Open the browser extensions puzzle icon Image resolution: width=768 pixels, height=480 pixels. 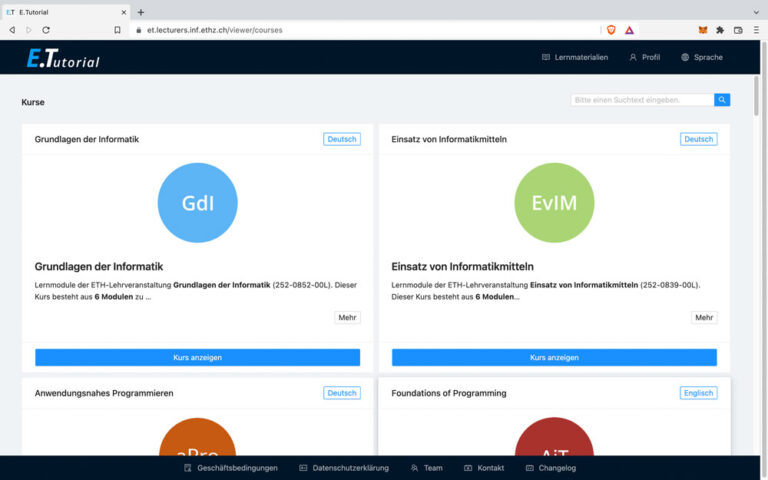720,30
